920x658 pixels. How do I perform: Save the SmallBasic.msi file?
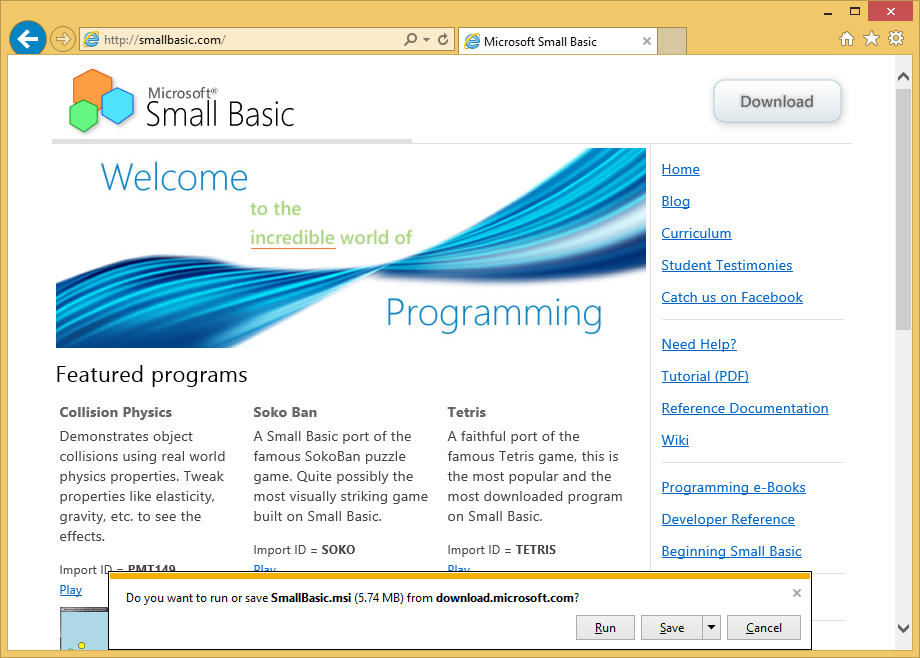click(x=671, y=627)
